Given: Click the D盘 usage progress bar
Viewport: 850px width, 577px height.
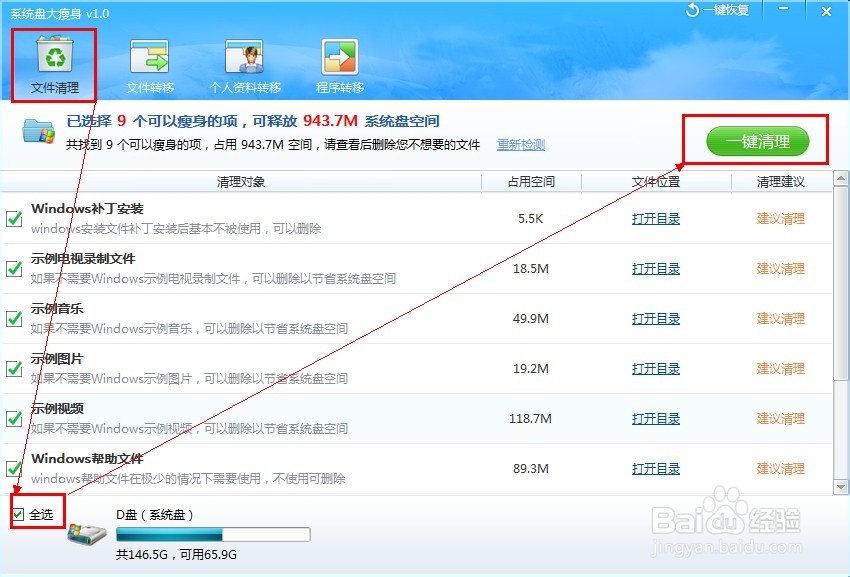Looking at the screenshot, I should point(213,534).
